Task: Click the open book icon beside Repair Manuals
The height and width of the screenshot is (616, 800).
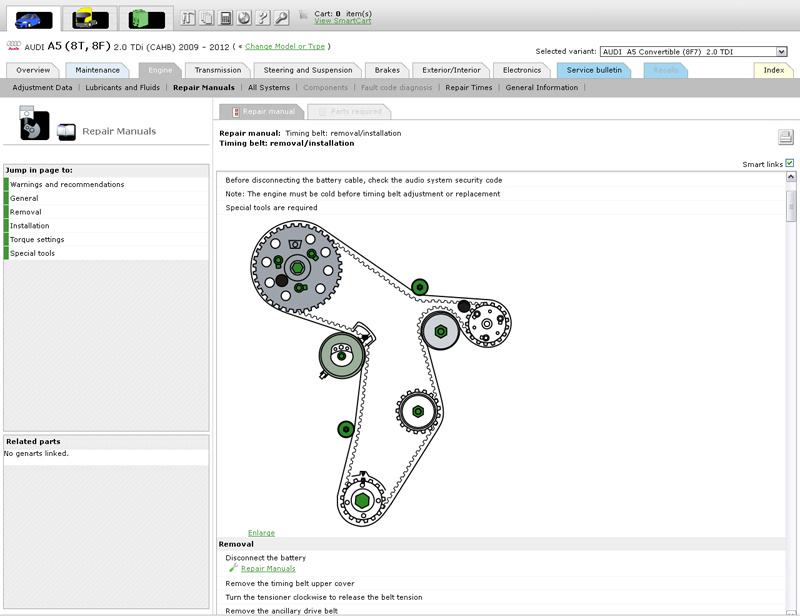Action: (66, 132)
